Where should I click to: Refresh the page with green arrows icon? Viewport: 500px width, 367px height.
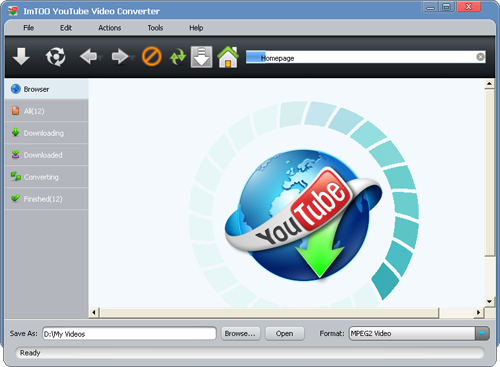pyautogui.click(x=177, y=57)
